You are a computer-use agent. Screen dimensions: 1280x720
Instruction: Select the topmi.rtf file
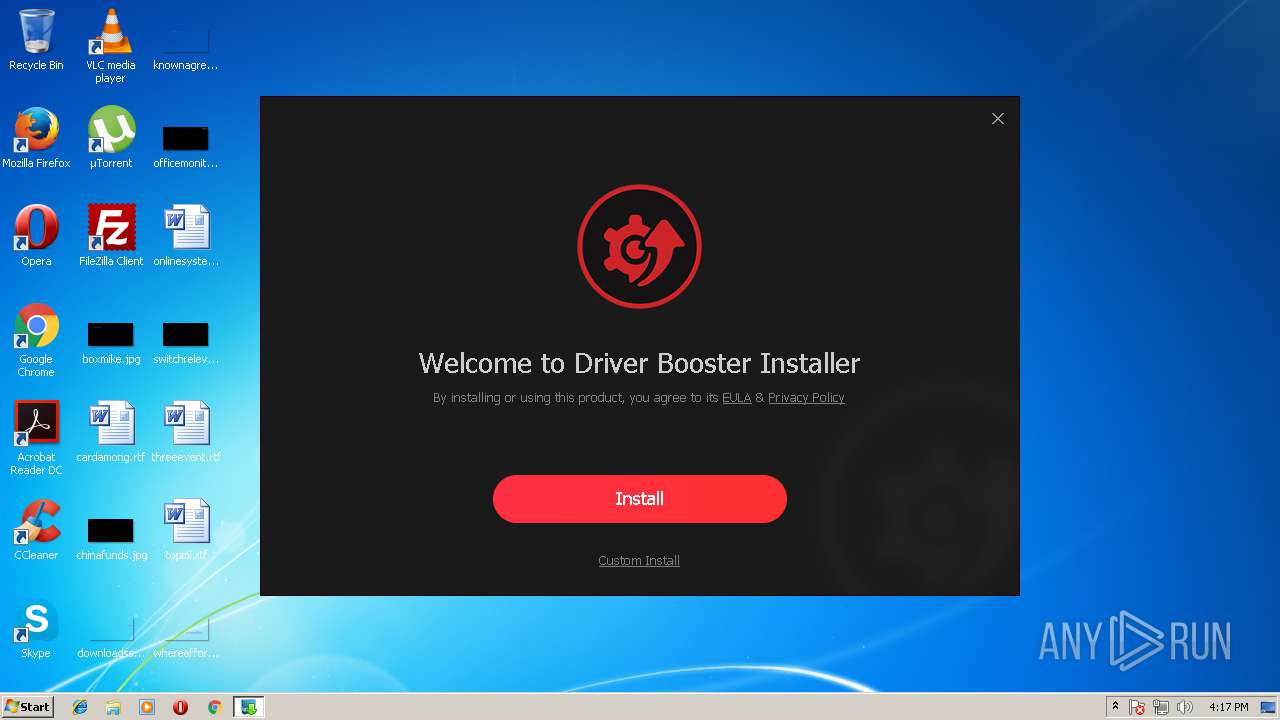(186, 530)
